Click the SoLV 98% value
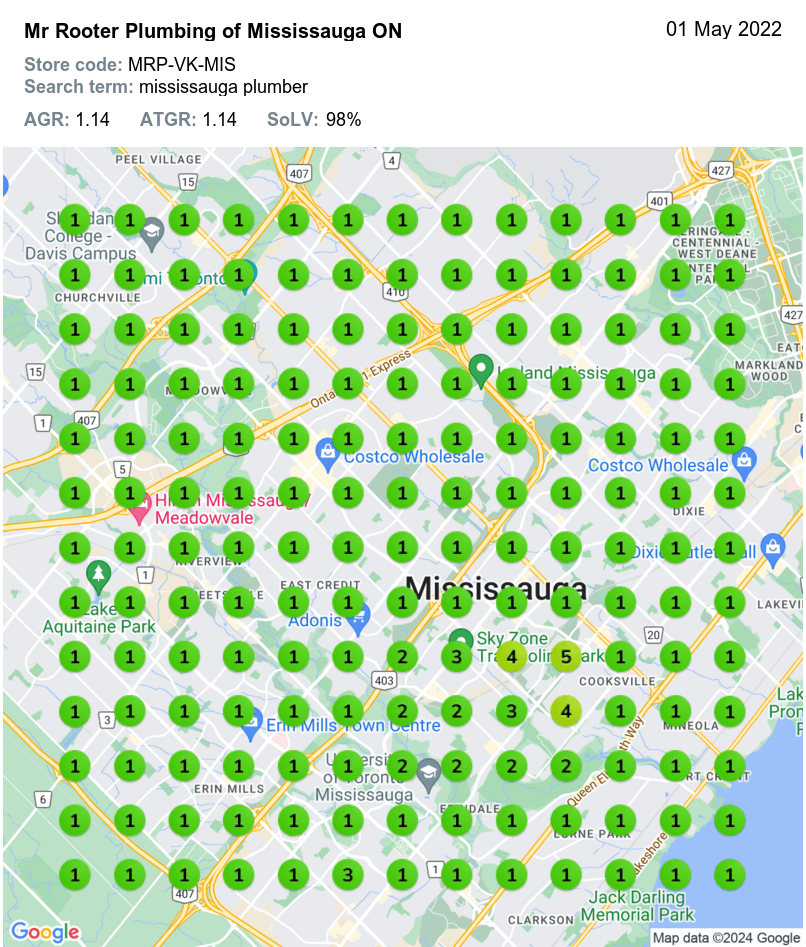 tap(344, 119)
